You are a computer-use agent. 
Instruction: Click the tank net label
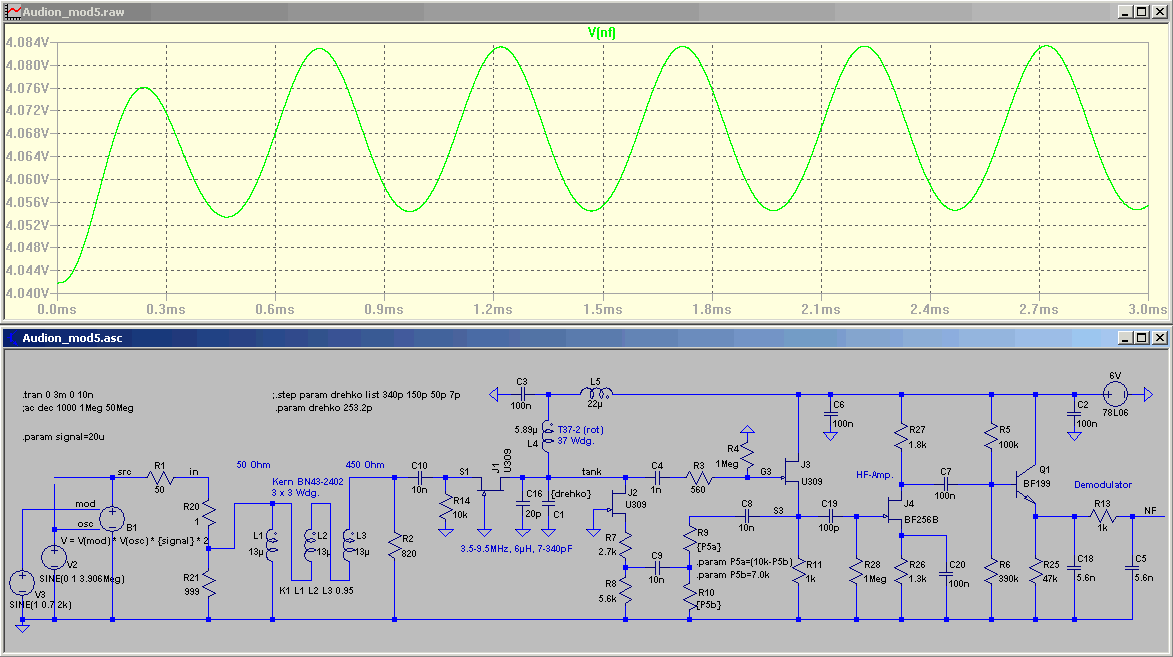pyautogui.click(x=592, y=471)
